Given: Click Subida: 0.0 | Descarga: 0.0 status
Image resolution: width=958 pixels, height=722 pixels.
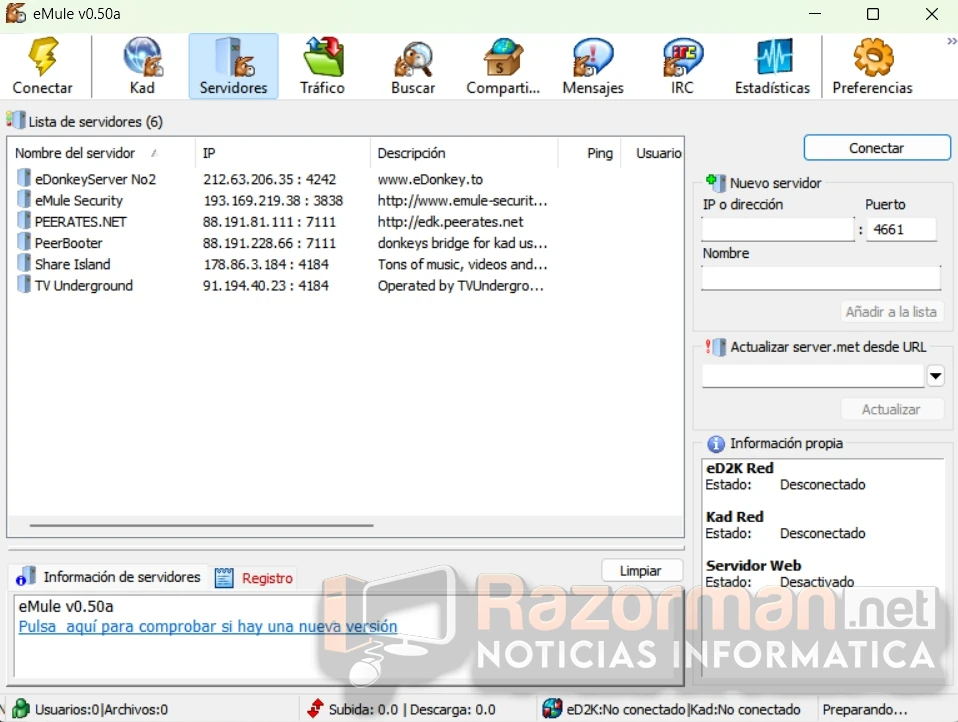Looking at the screenshot, I should pos(412,709).
